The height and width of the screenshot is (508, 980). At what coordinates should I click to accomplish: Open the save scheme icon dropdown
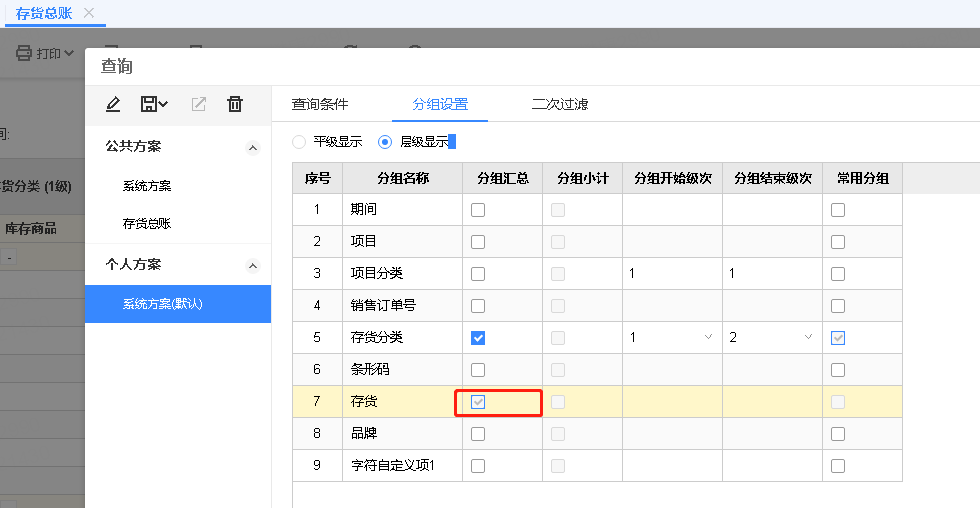(x=154, y=104)
